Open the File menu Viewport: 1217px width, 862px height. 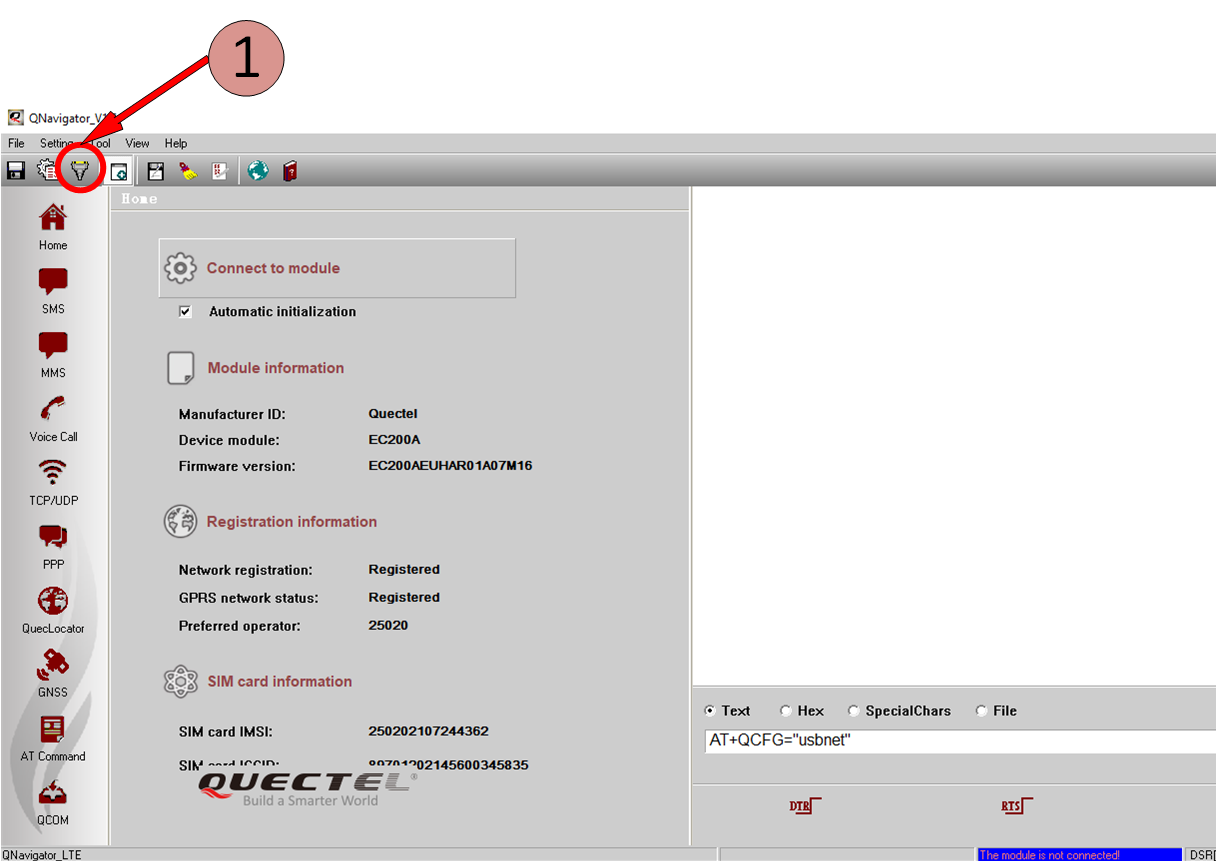click(16, 143)
